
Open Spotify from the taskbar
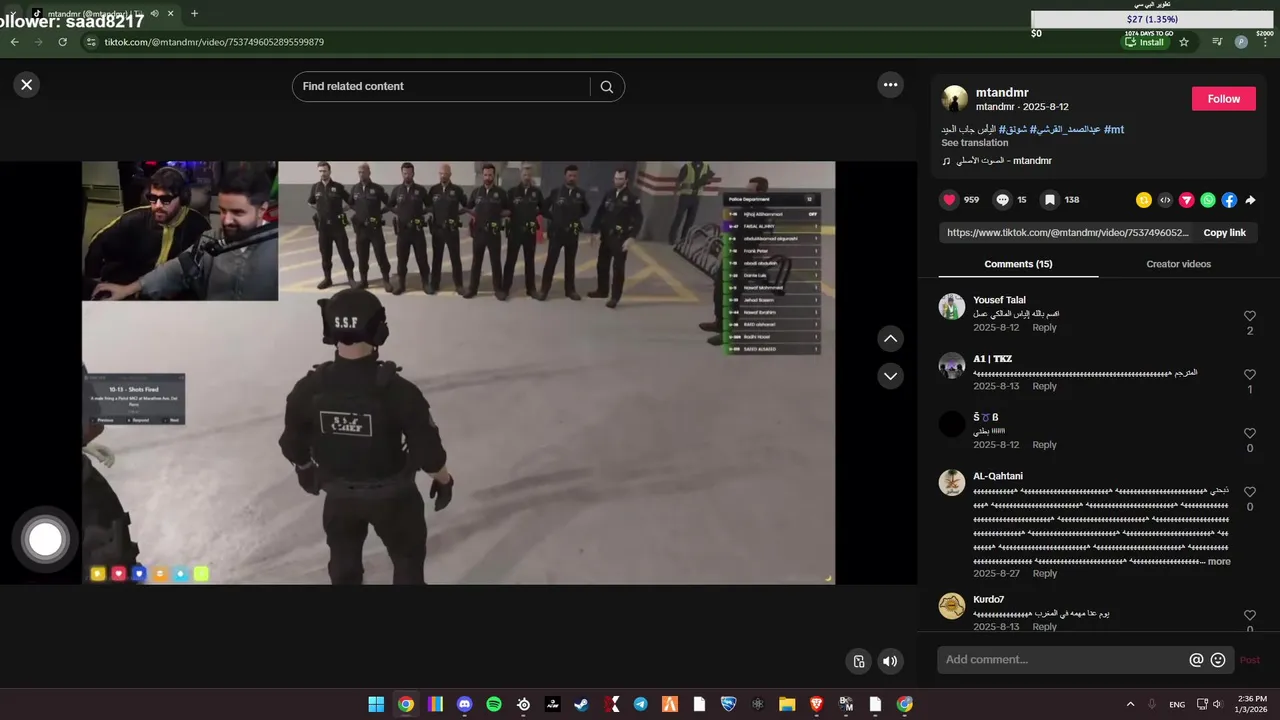click(494, 704)
